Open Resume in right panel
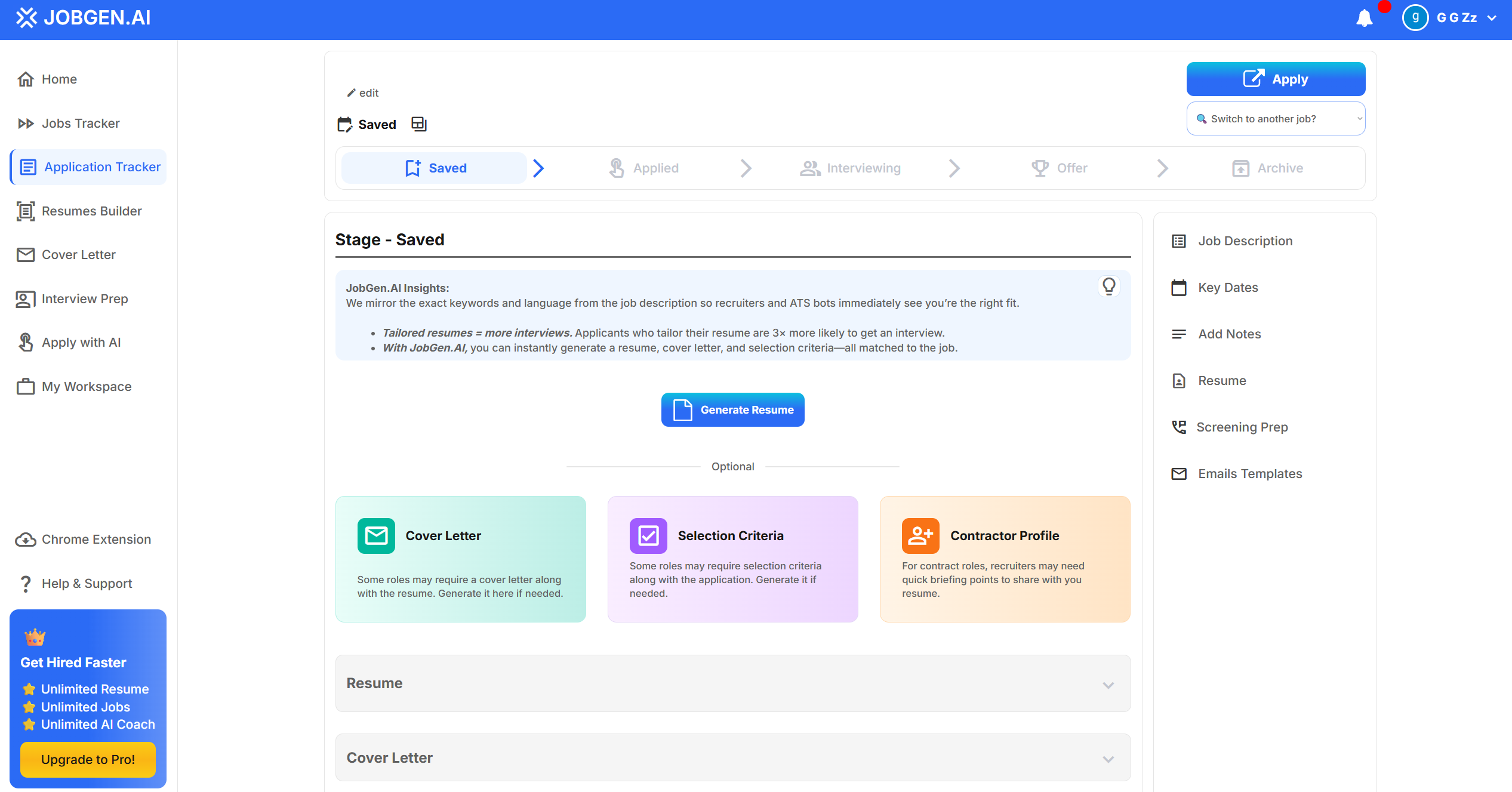The image size is (1512, 792). (1209, 381)
